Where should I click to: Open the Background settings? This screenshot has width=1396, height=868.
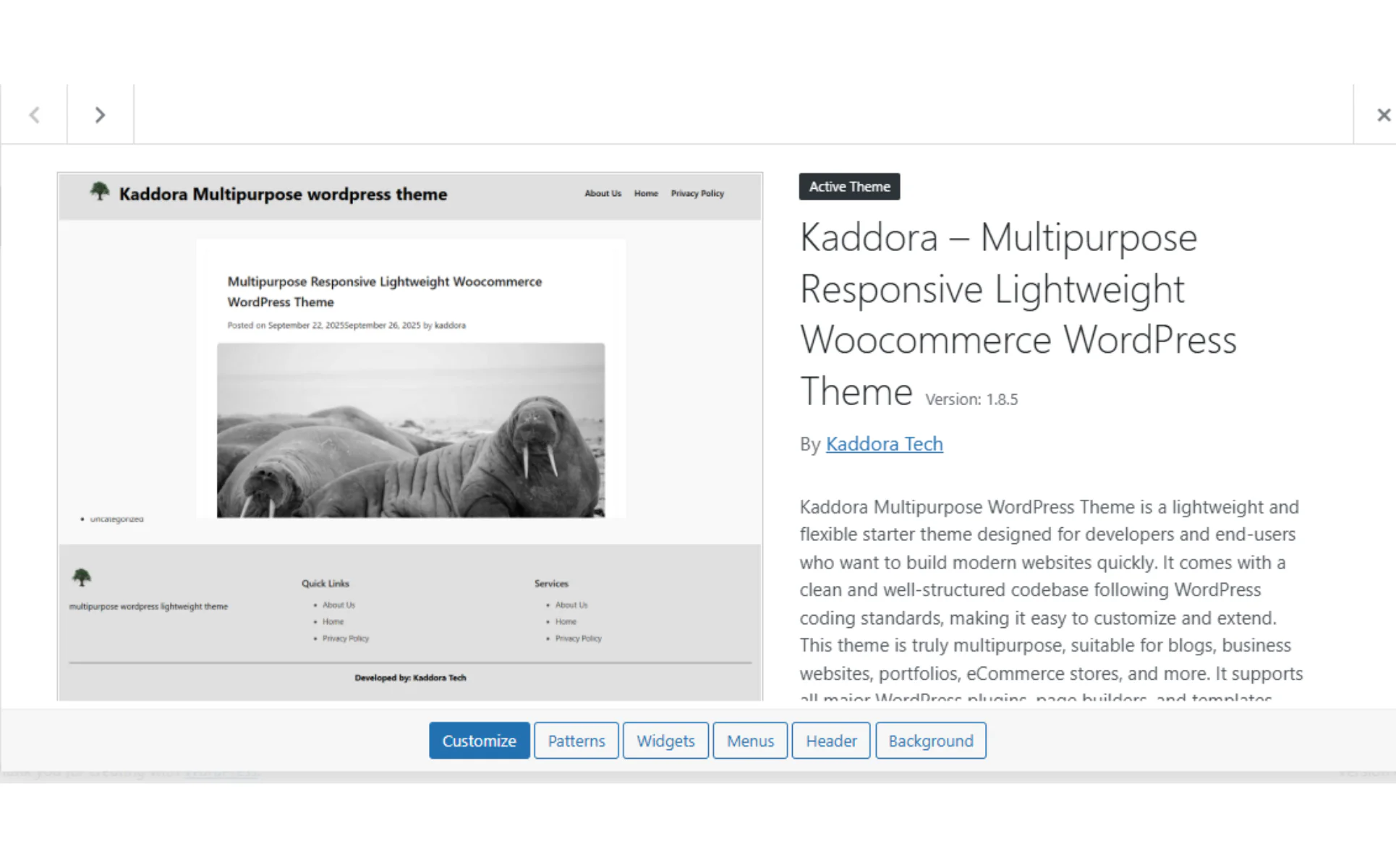(x=930, y=740)
